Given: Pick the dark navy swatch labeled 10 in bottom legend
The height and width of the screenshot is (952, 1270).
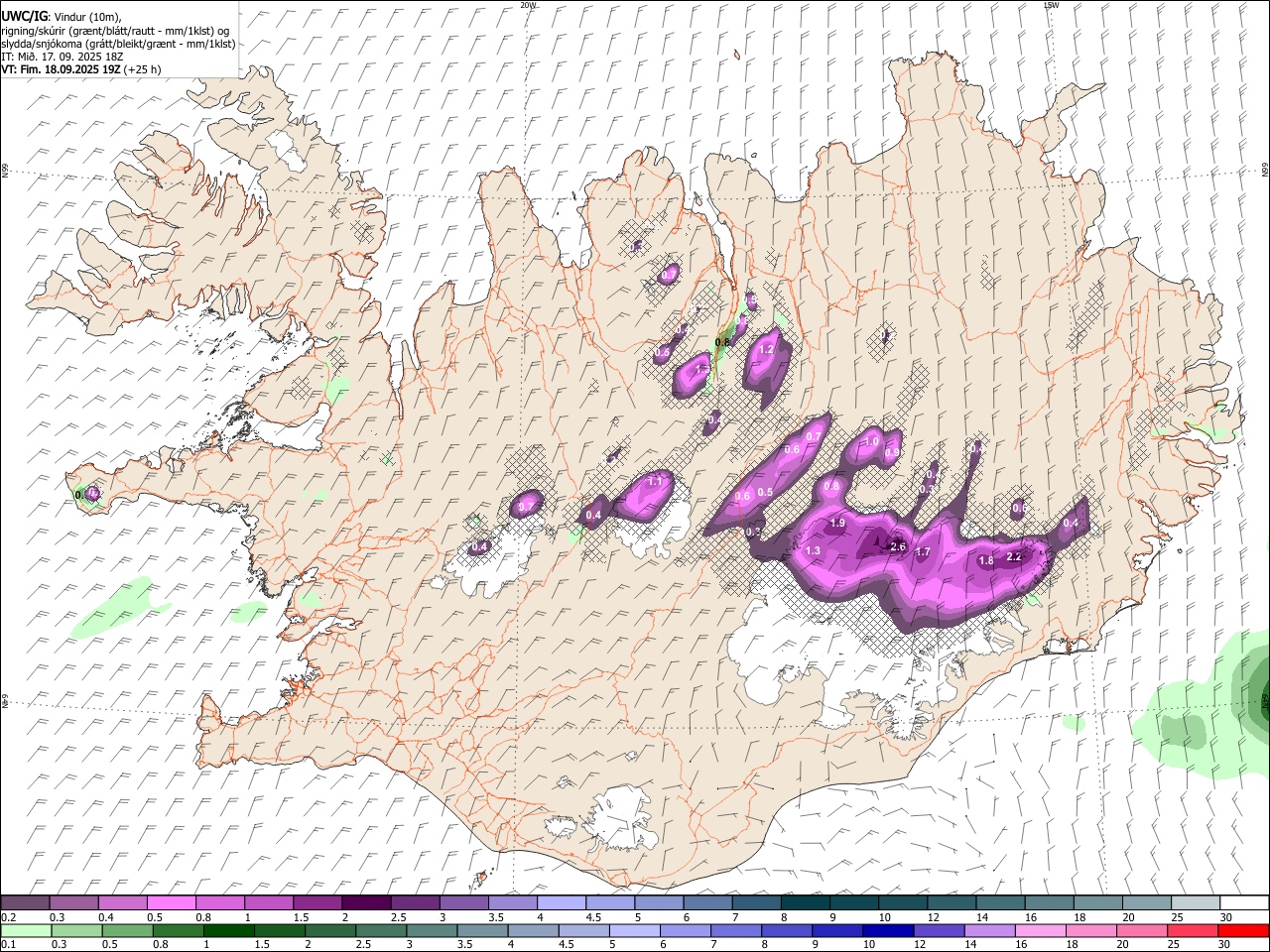Looking at the screenshot, I should pyautogui.click(x=886, y=930).
